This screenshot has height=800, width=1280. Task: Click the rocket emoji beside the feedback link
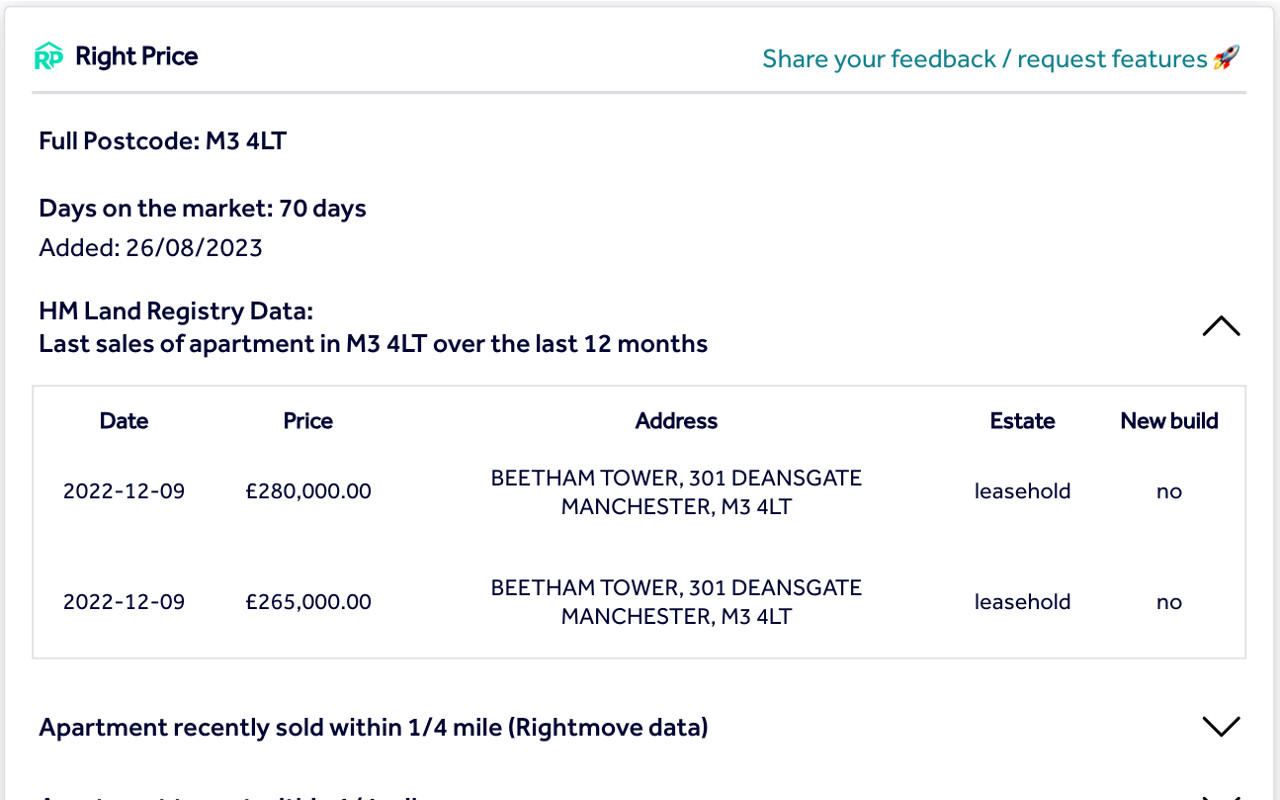point(1226,58)
